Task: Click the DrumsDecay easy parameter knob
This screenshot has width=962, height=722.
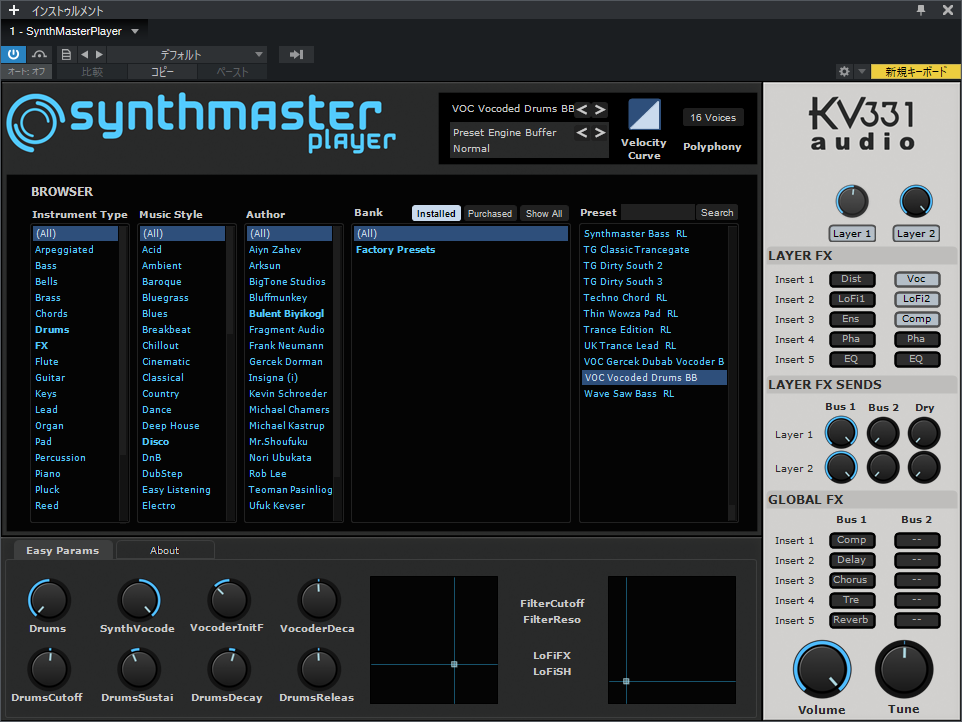Action: [x=228, y=670]
